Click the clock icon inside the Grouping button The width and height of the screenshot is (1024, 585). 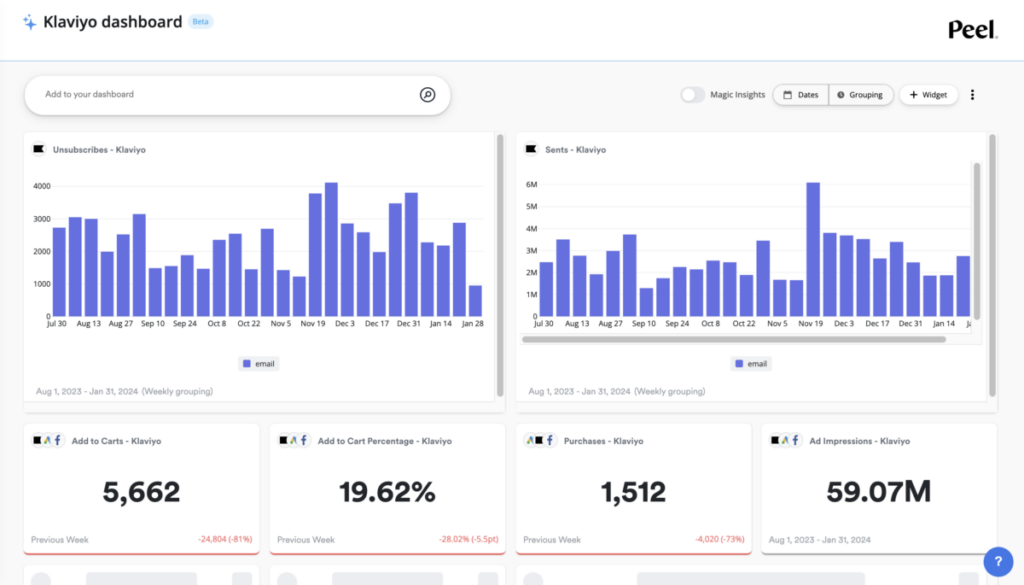843,94
